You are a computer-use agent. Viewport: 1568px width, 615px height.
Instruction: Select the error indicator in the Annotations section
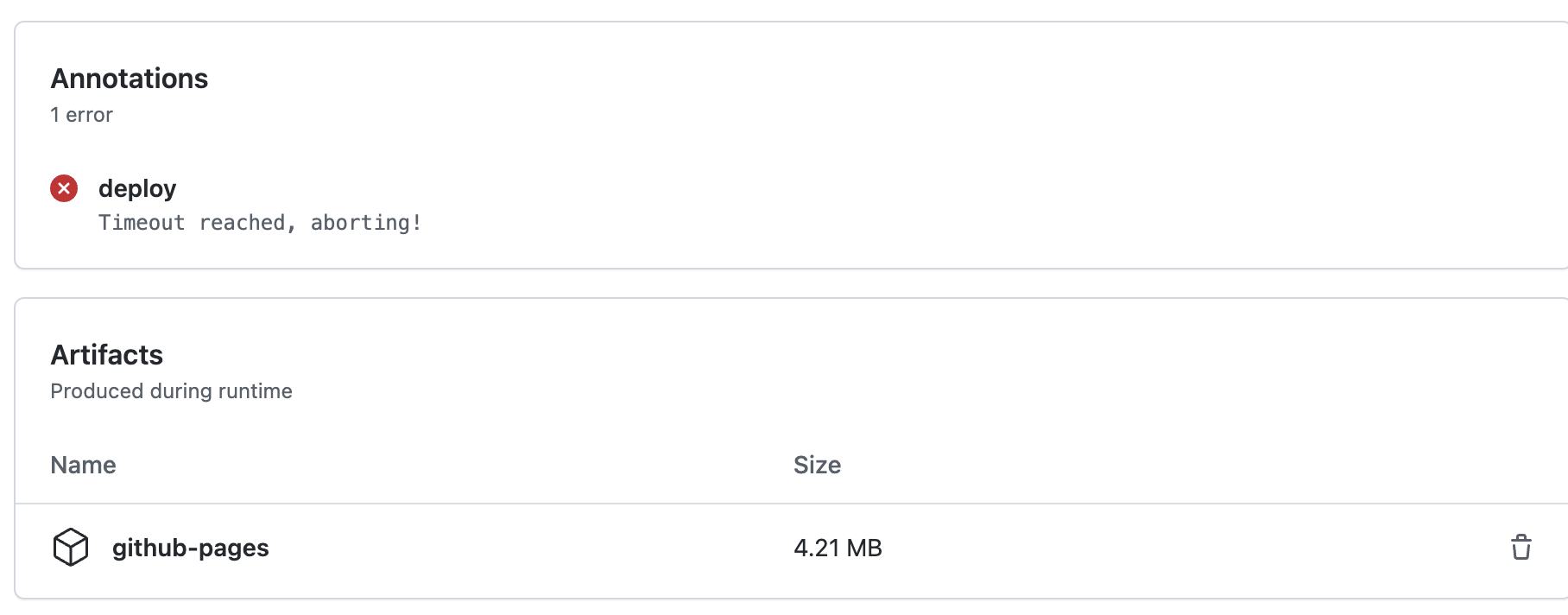[x=63, y=188]
